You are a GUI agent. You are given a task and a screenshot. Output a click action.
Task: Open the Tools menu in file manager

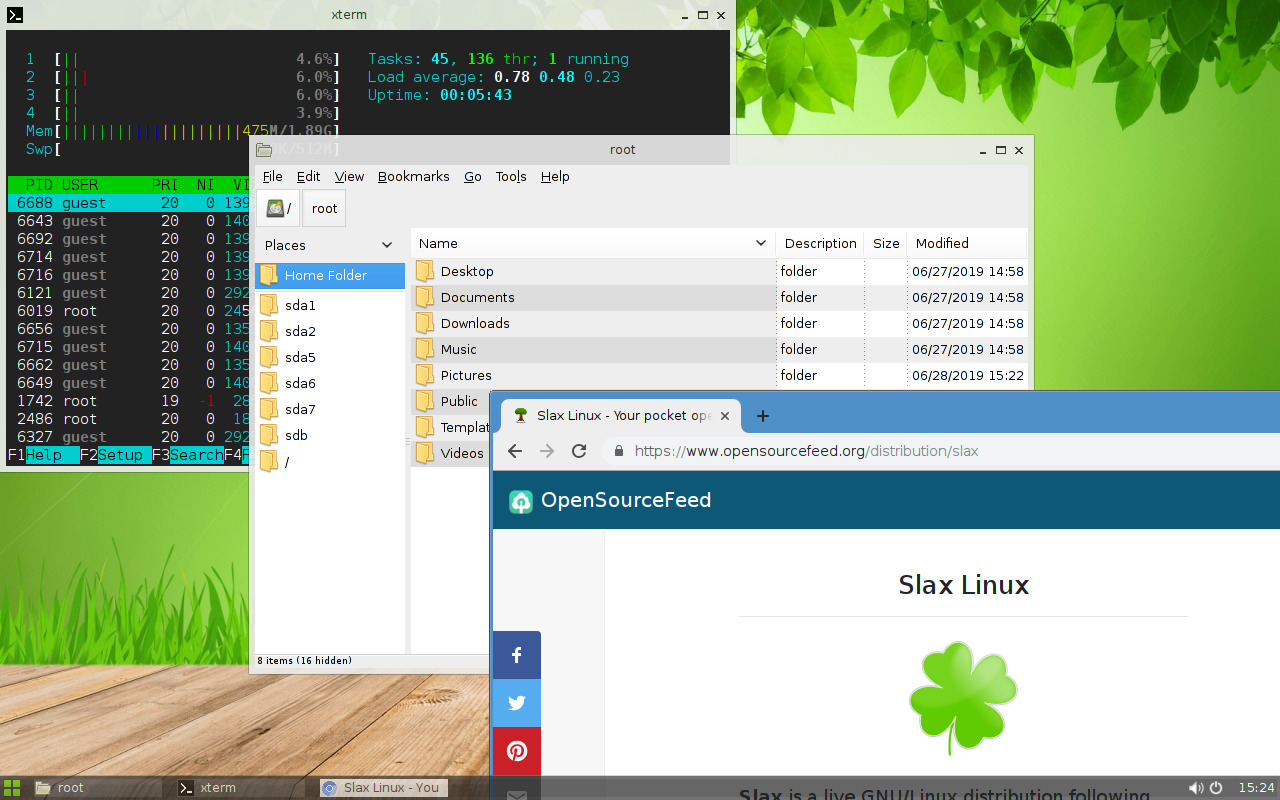click(510, 177)
